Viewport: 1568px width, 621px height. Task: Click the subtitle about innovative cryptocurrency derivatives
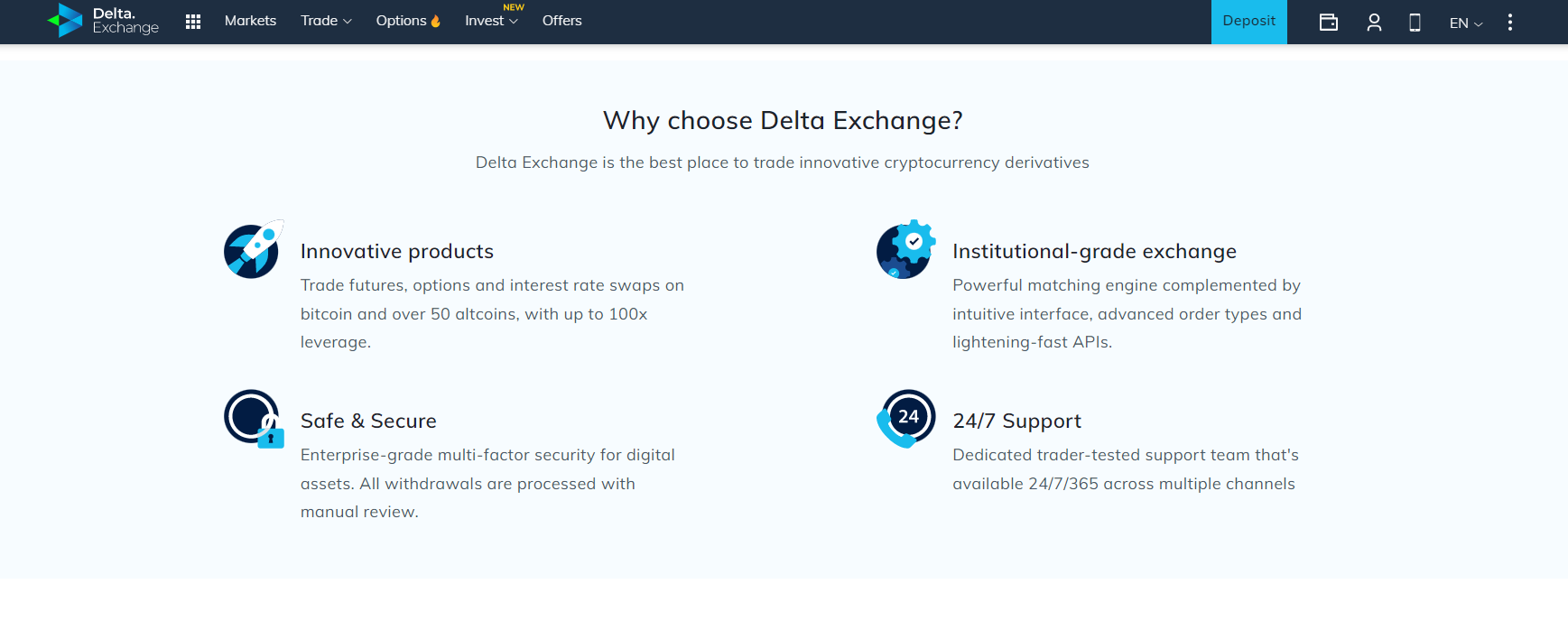pyautogui.click(x=783, y=162)
